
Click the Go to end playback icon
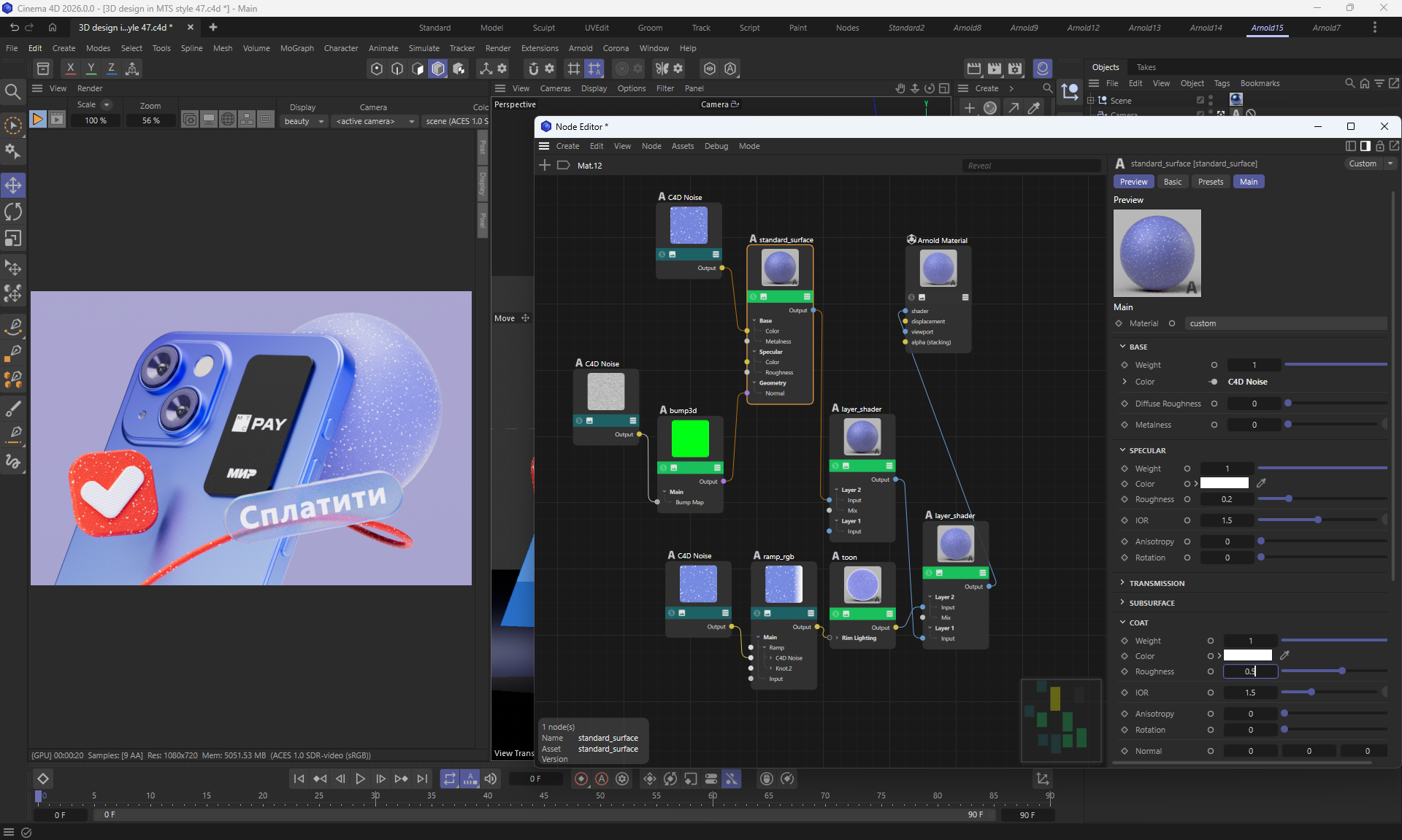pyautogui.click(x=422, y=779)
